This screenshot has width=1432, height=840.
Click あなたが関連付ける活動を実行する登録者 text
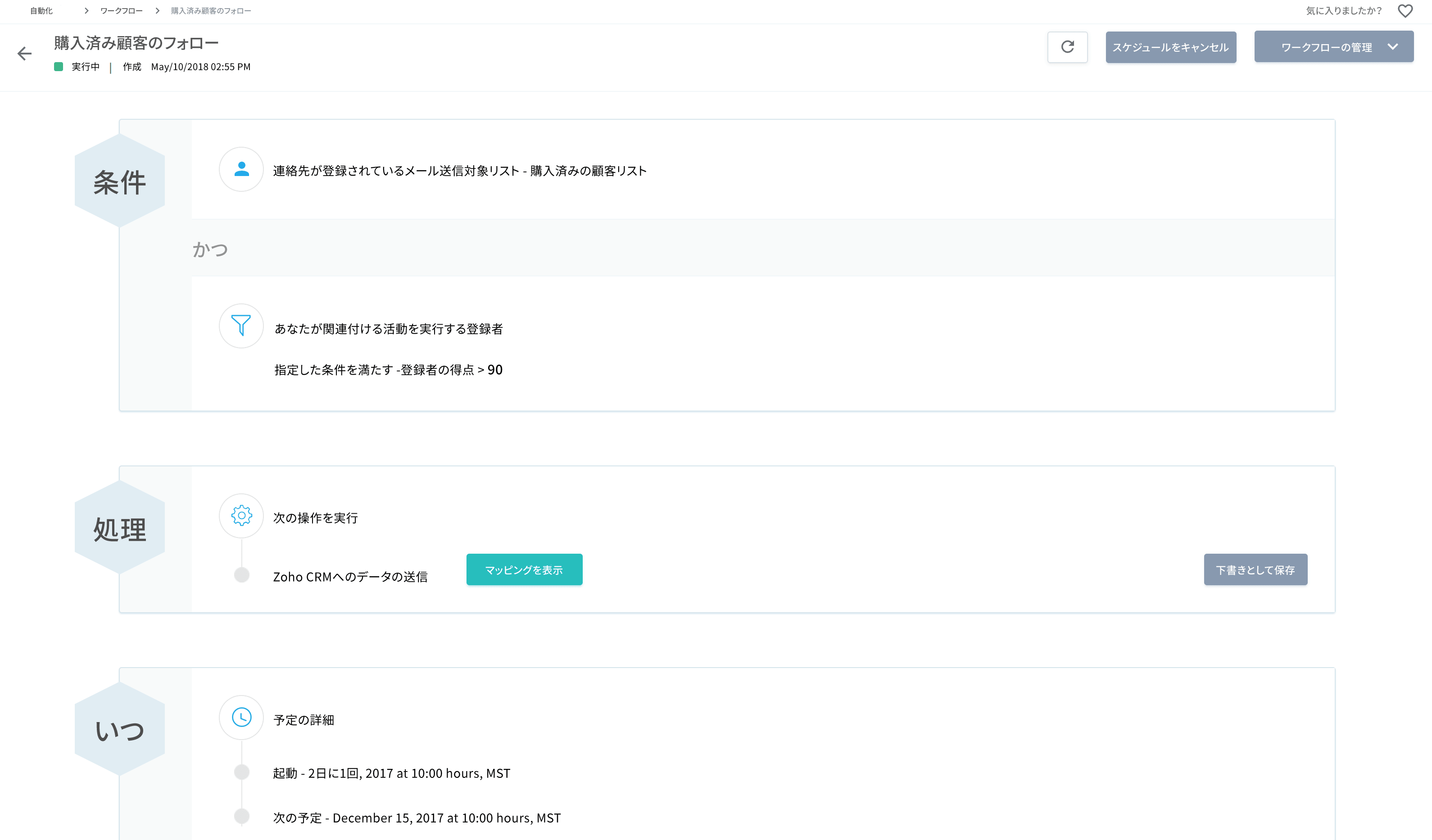click(389, 329)
